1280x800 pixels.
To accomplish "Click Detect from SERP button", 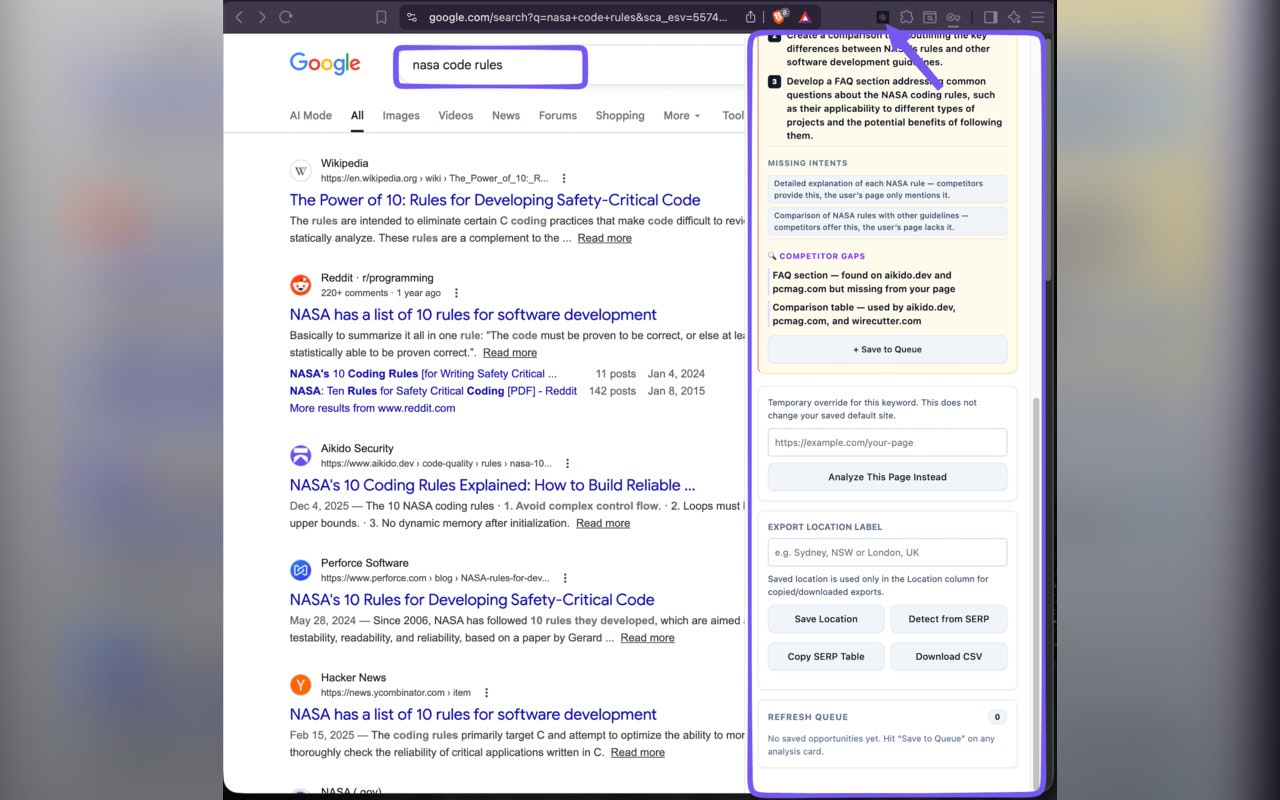I will pos(949,619).
